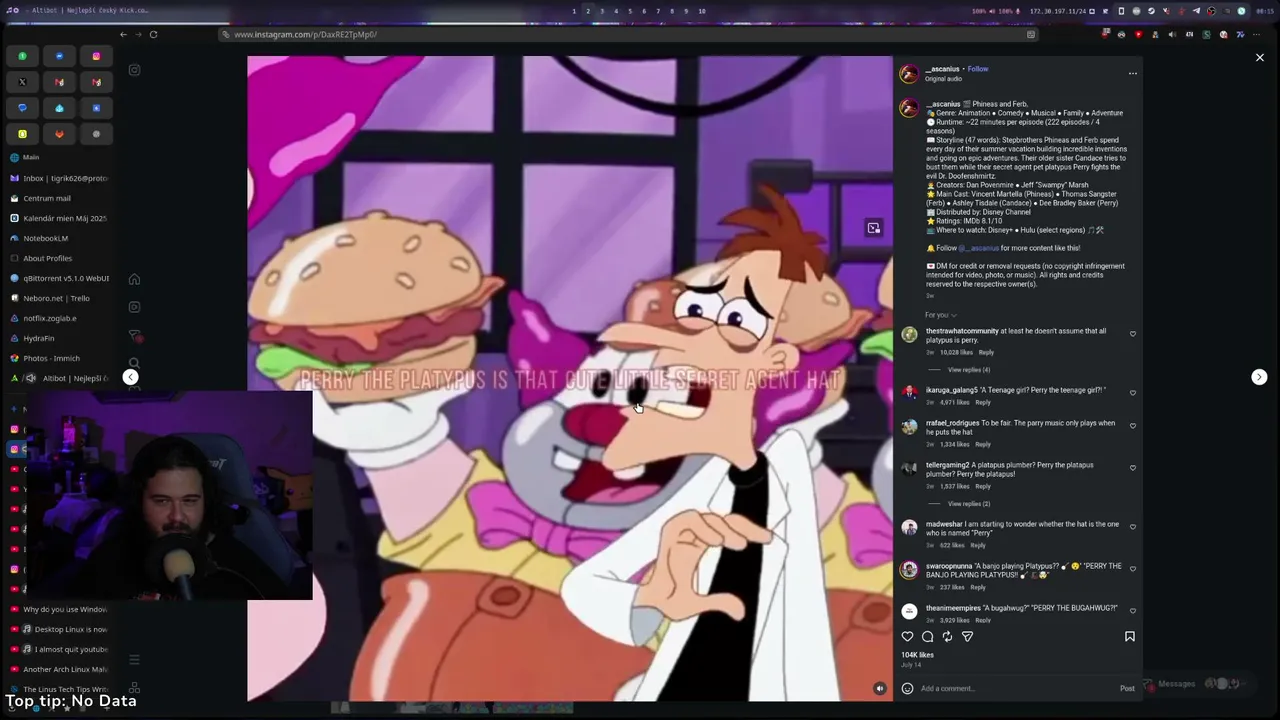
Task: Click the @__ascanius mention in caption
Action: [979, 248]
